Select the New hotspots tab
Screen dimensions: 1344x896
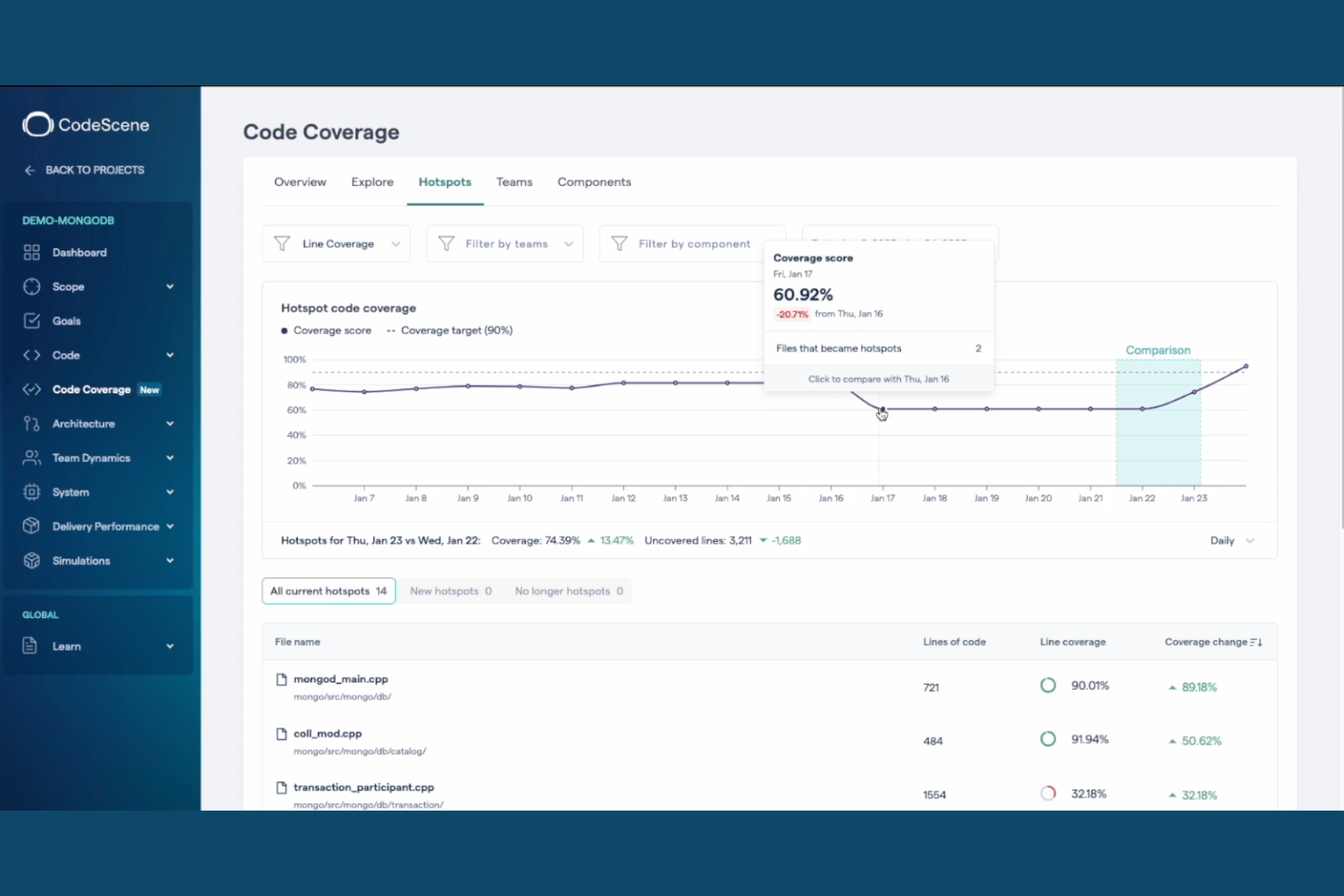coord(450,591)
